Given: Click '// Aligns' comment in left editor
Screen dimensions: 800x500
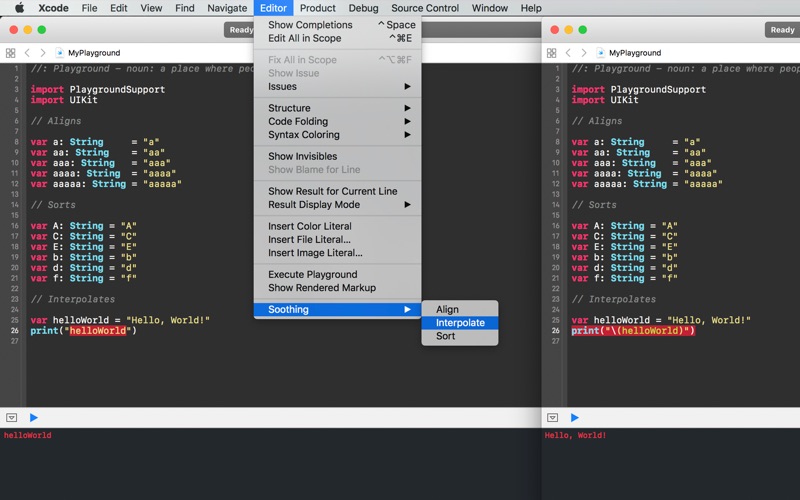Looking at the screenshot, I should coord(56,121).
